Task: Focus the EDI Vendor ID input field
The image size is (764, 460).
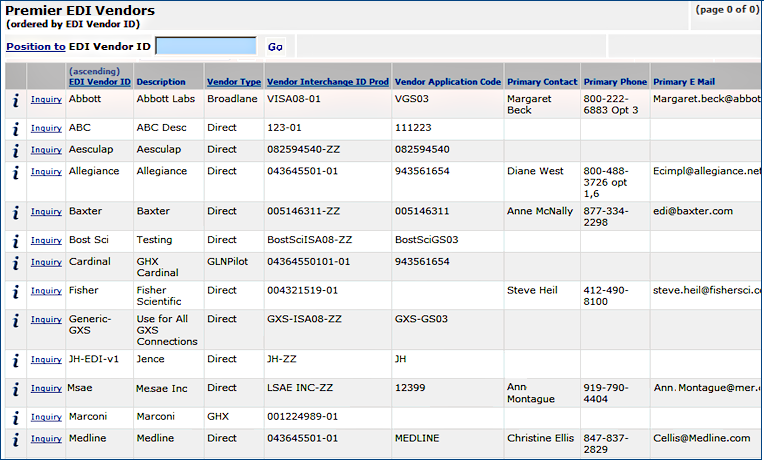Action: click(206, 46)
